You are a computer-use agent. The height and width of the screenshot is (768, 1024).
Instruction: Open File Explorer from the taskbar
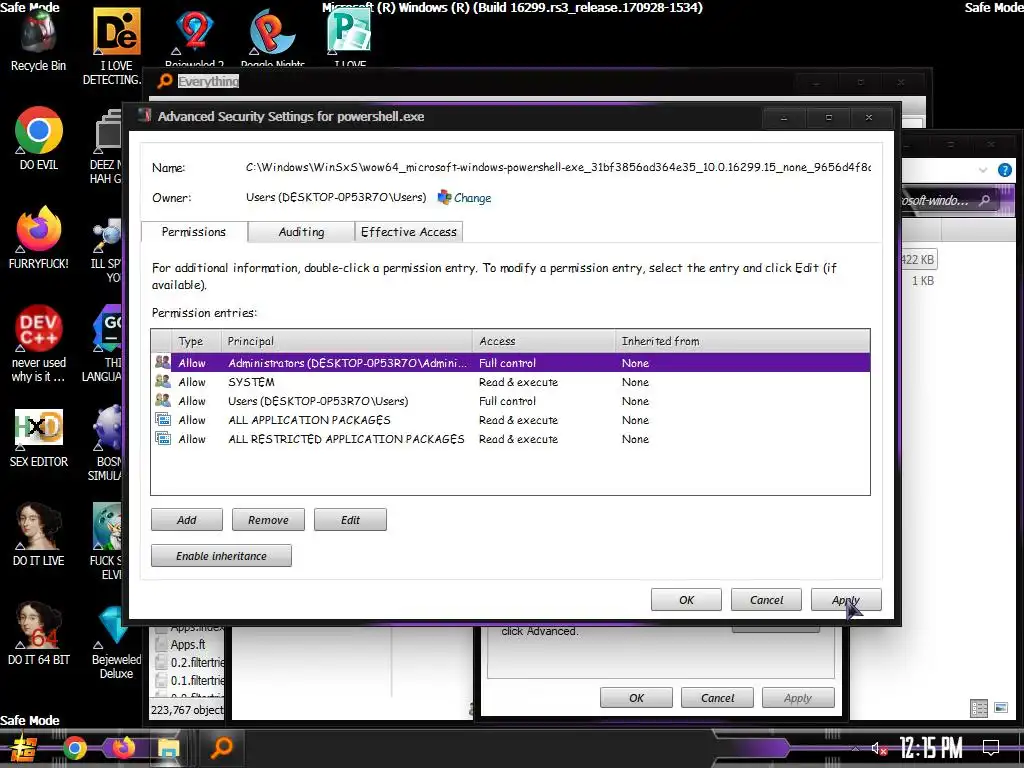coord(168,748)
